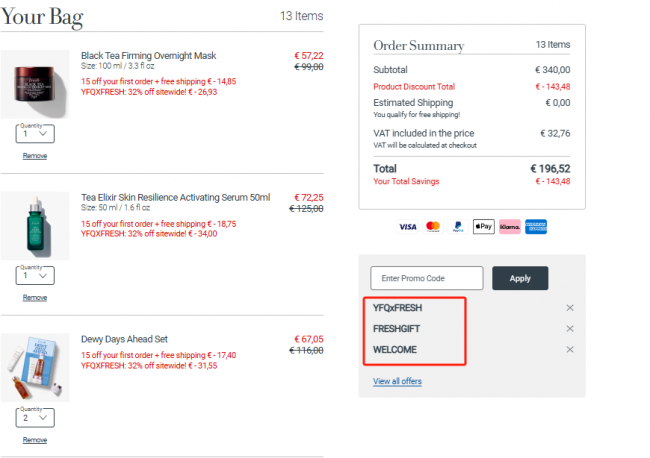Open quantity dropdown for Black Tea Mask

(35, 133)
